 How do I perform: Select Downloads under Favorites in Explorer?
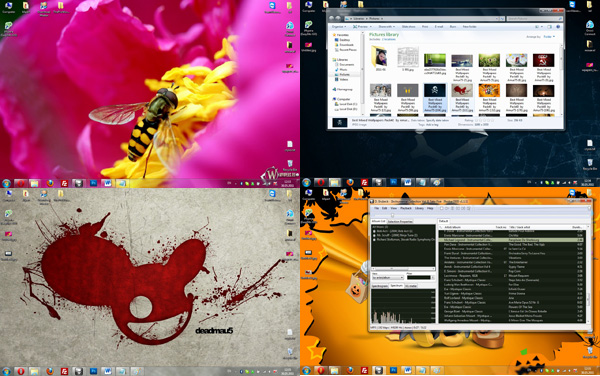coord(346,45)
